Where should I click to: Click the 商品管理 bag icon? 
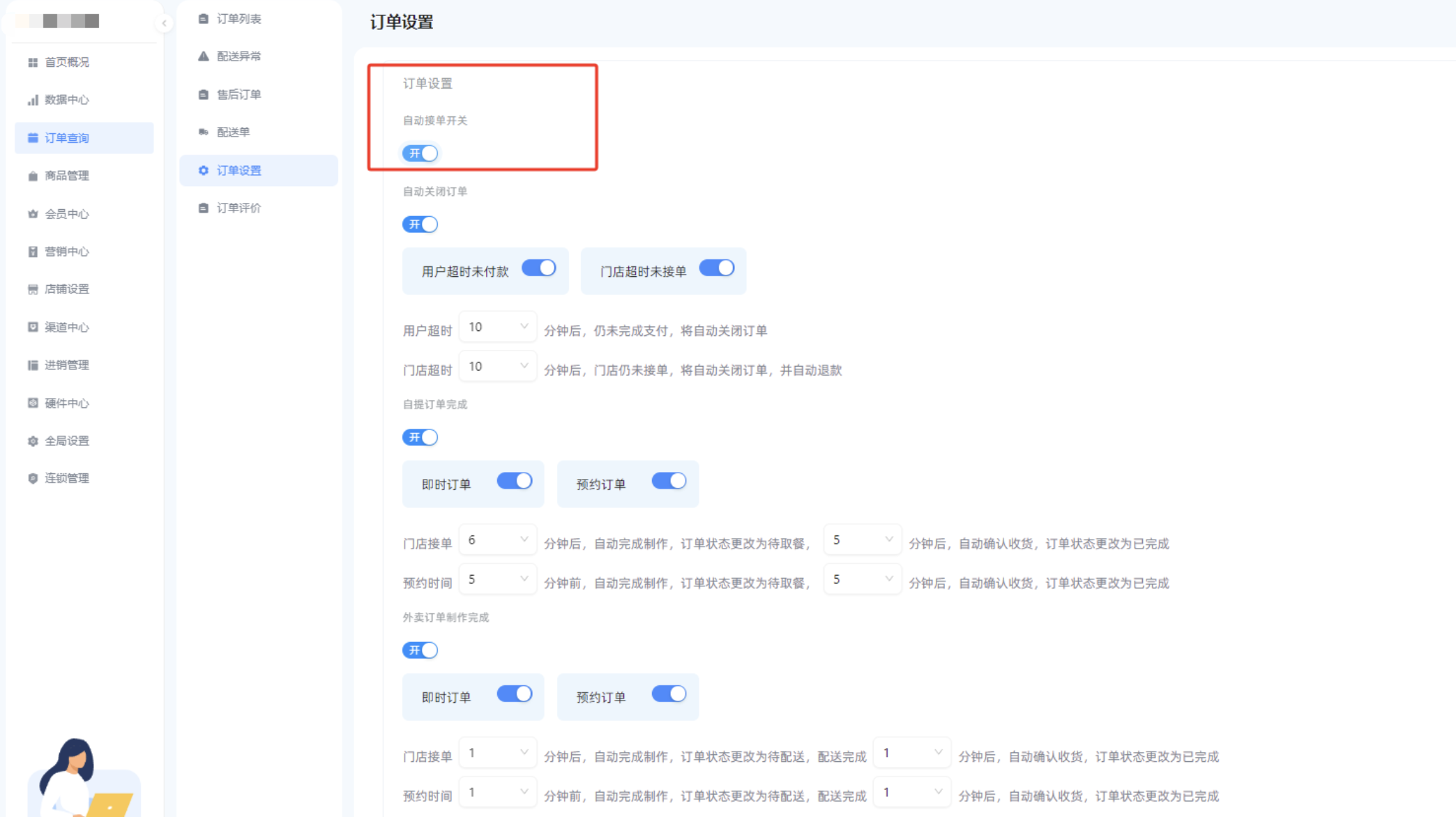coord(33,176)
